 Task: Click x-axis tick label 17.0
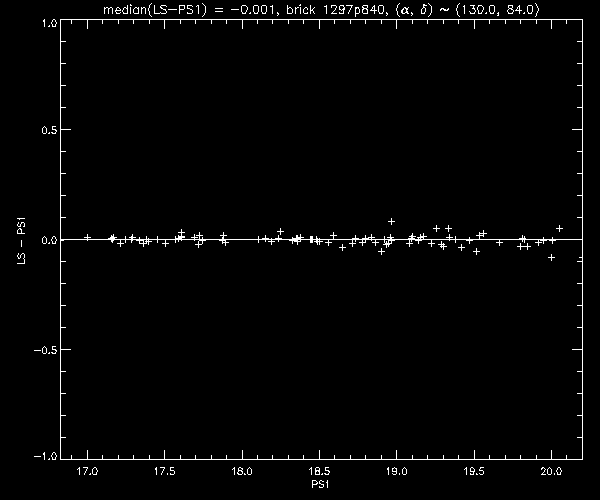[x=87, y=471]
